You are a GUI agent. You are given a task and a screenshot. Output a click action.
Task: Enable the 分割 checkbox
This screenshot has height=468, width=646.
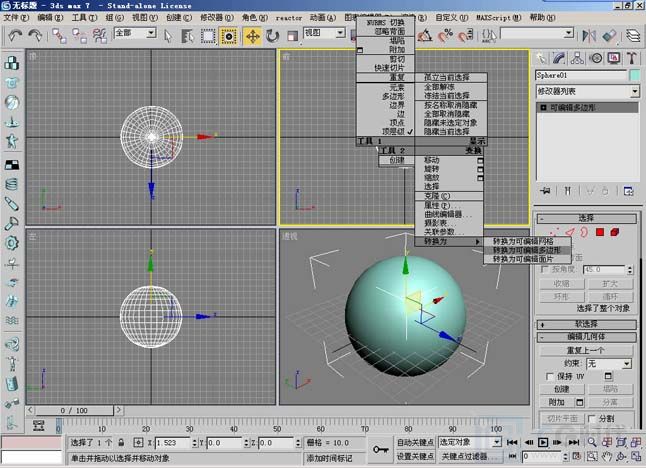click(592, 419)
